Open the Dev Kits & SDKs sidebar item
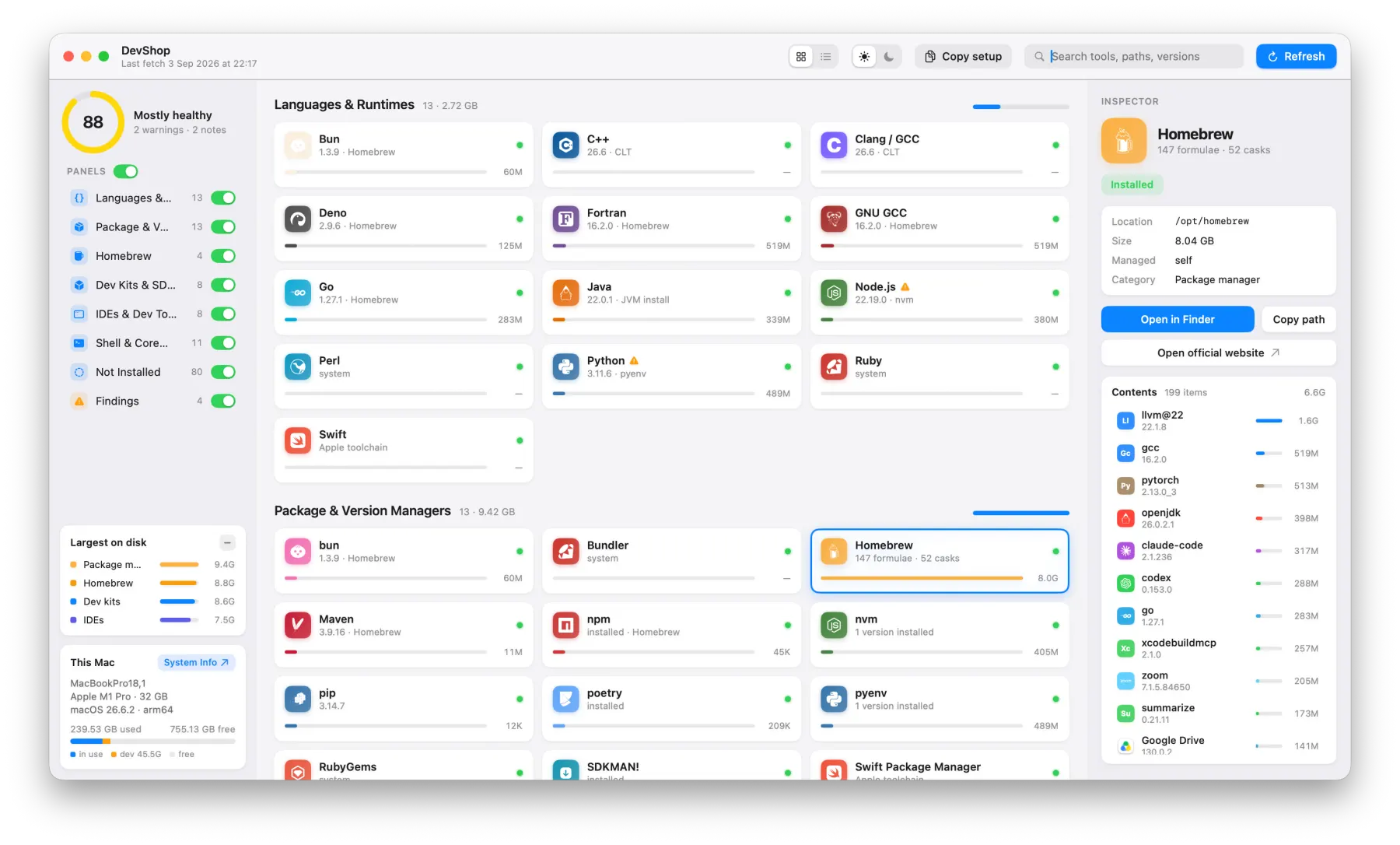Image resolution: width=1400 pixels, height=845 pixels. (x=135, y=285)
